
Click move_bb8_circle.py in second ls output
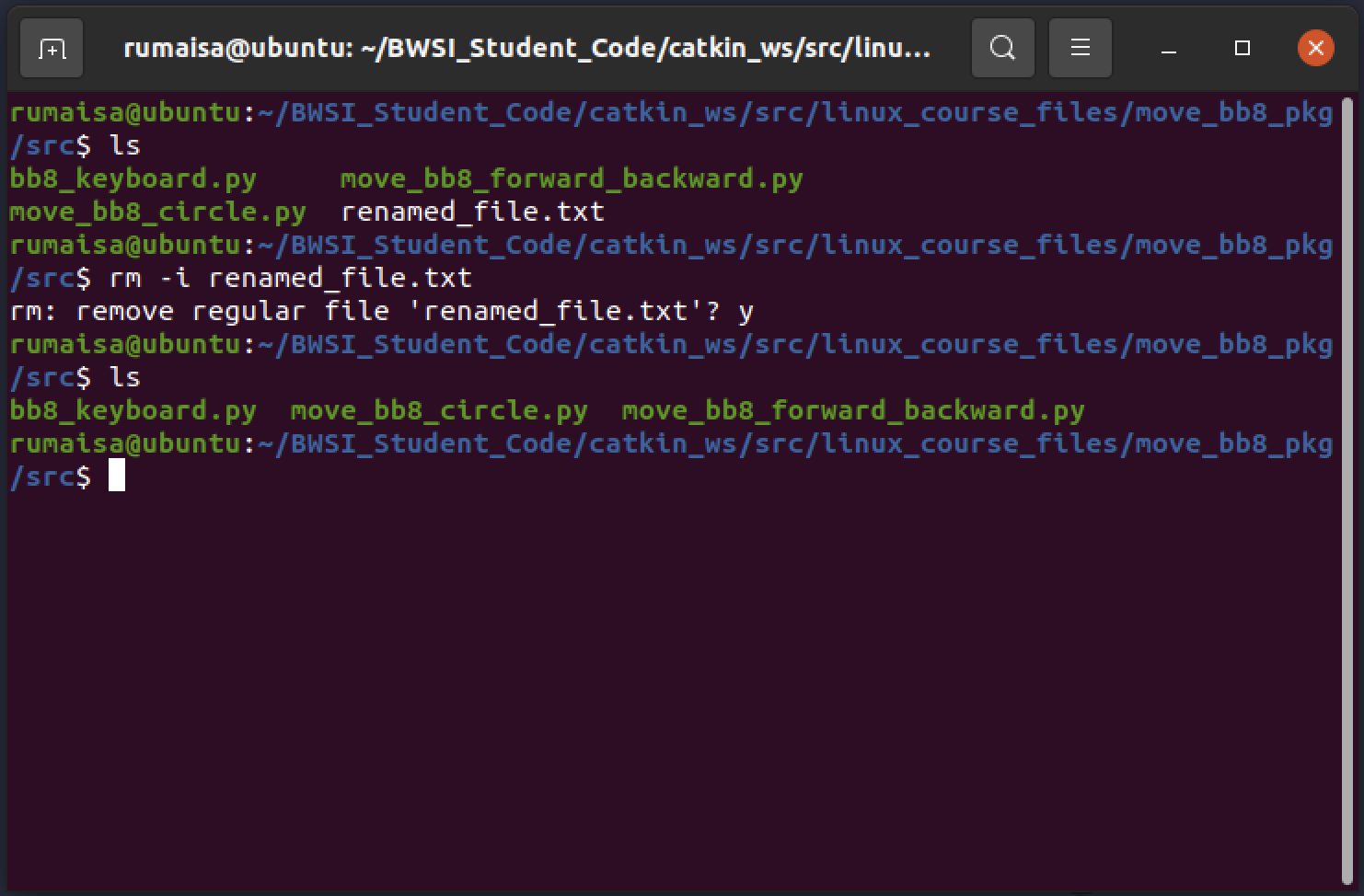click(439, 410)
